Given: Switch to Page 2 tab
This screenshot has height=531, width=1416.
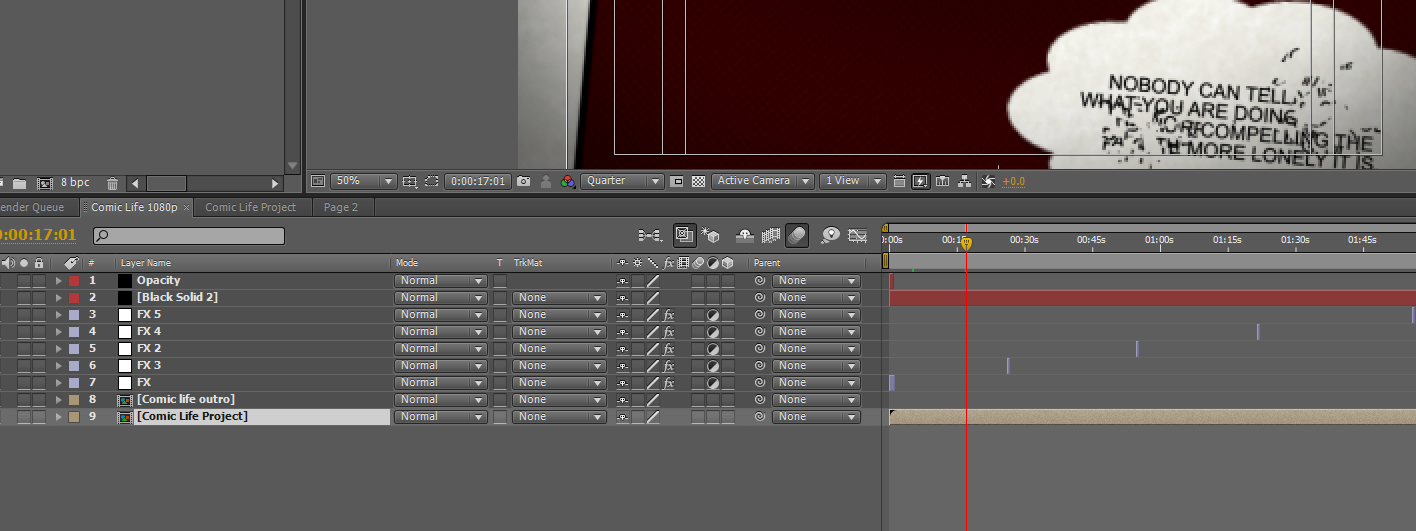Looking at the screenshot, I should click(x=341, y=207).
